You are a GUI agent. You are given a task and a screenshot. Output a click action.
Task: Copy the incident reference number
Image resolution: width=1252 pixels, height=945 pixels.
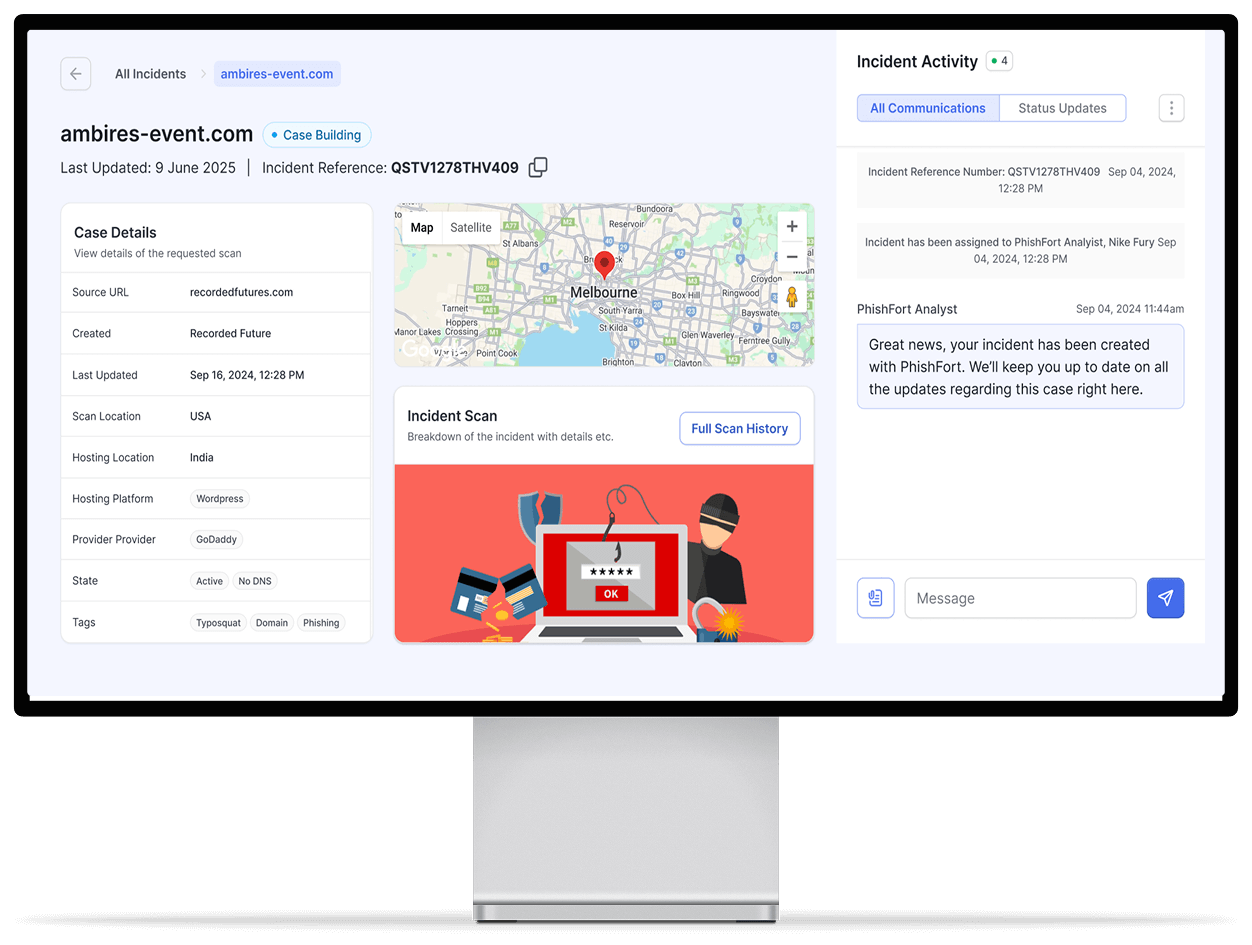[537, 167]
